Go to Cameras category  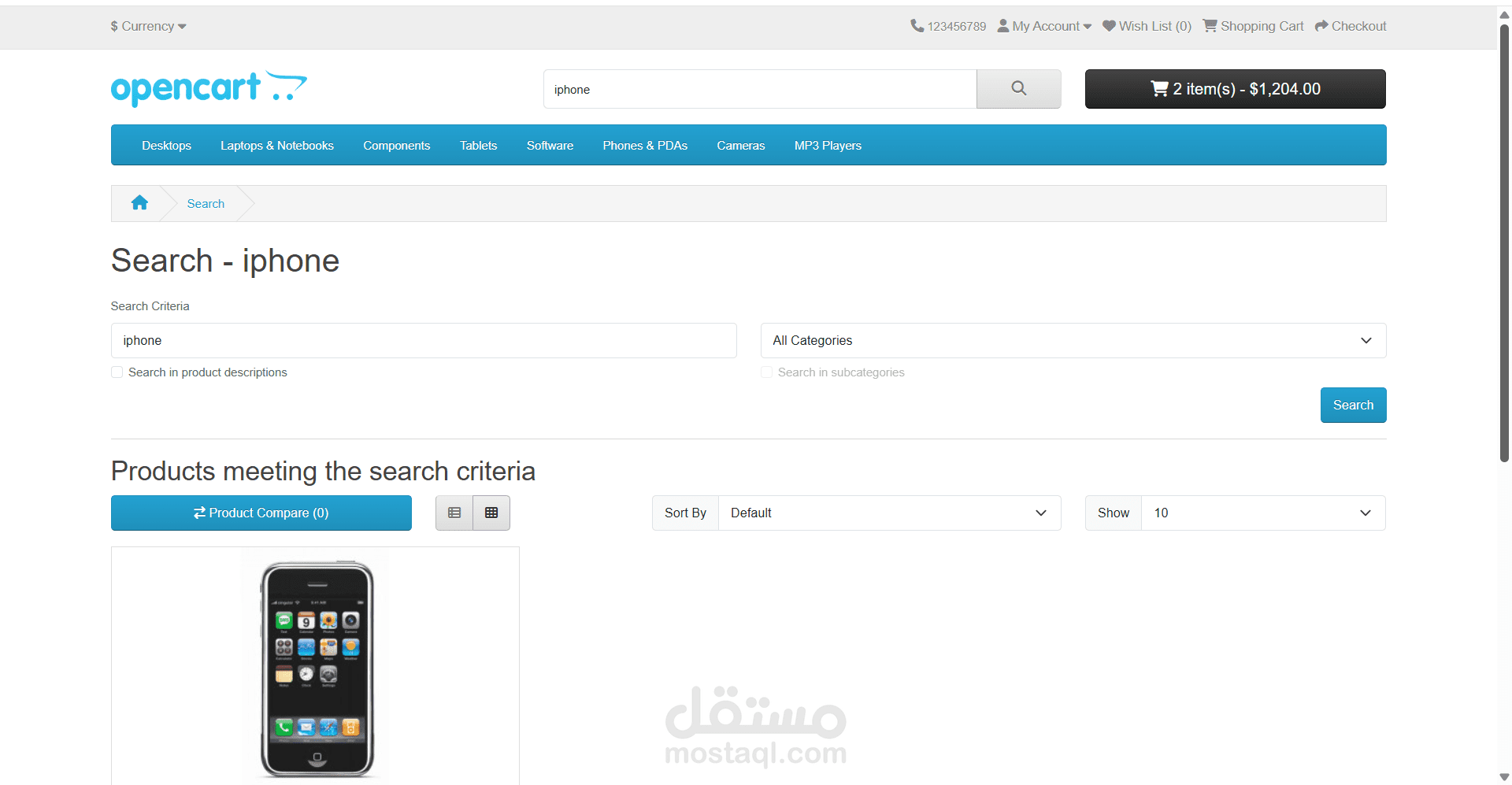[x=740, y=146]
